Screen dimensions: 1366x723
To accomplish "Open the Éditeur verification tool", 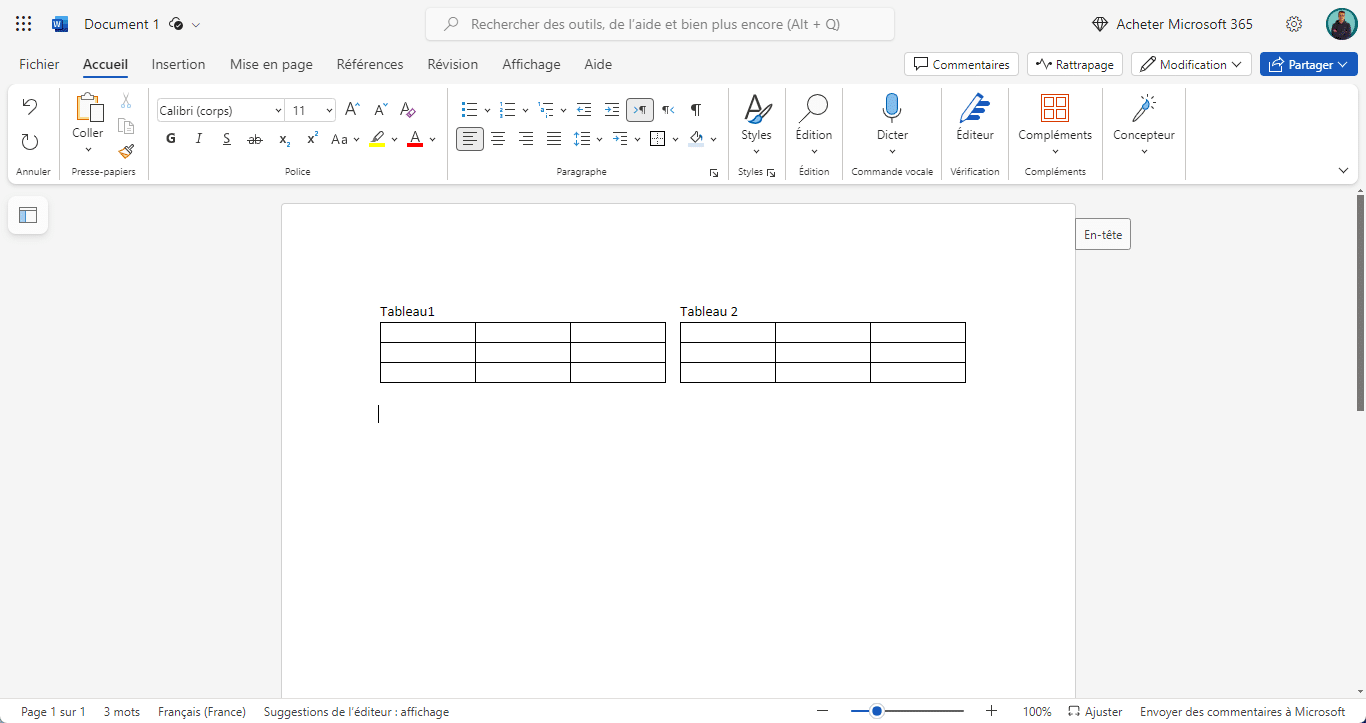I will pyautogui.click(x=974, y=118).
